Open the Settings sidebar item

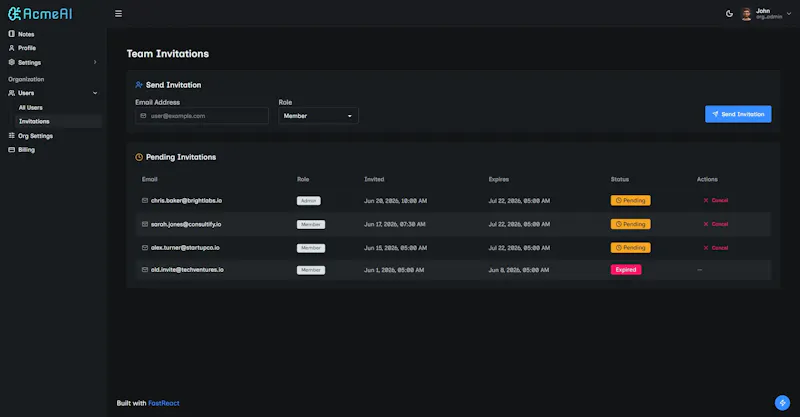pos(53,62)
